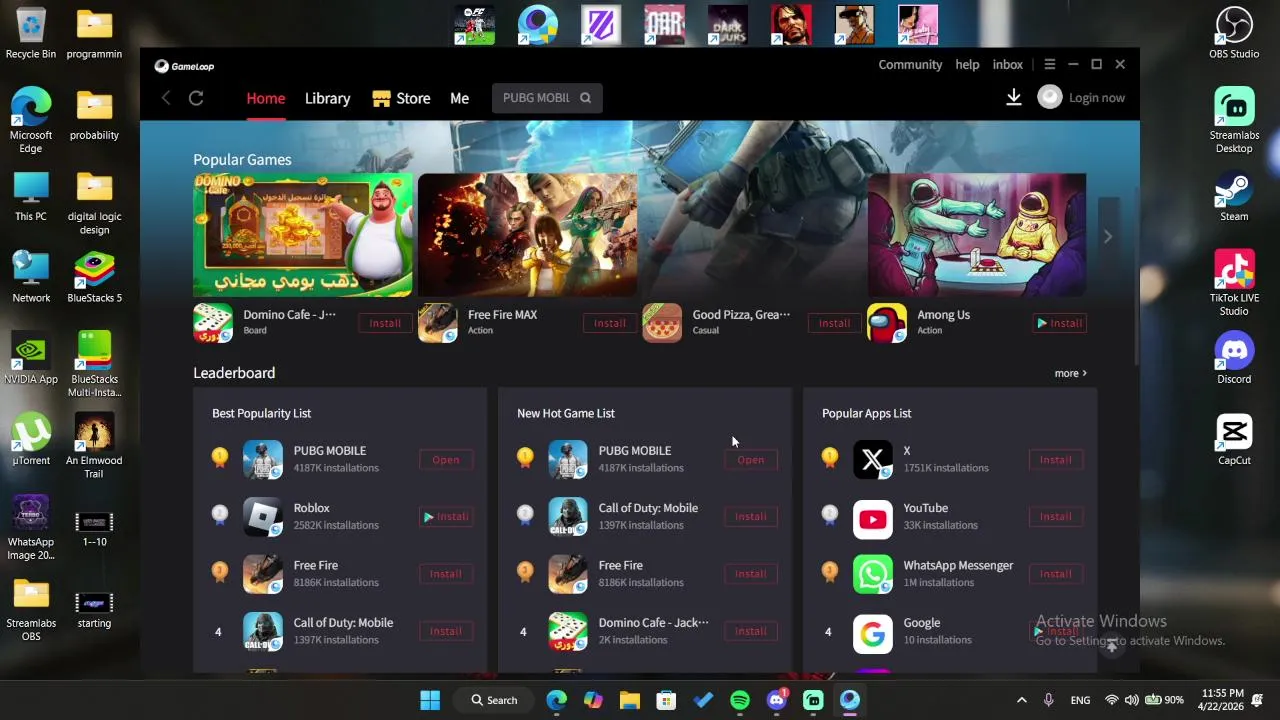This screenshot has height=720, width=1280.
Task: Open inbox in title bar
Action: (x=1008, y=64)
